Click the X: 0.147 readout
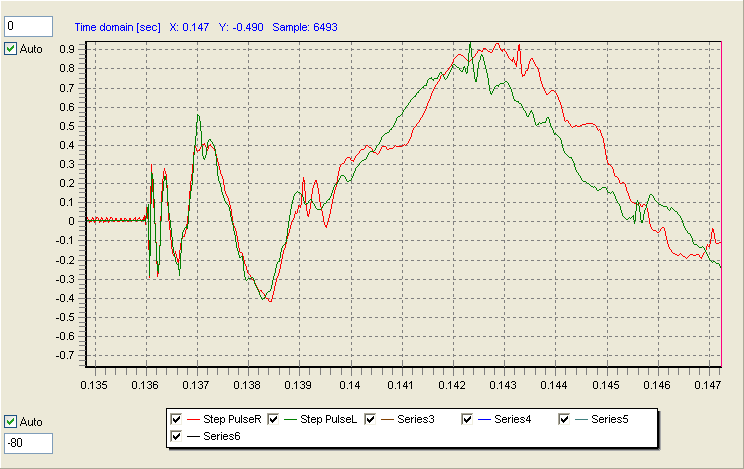 point(189,28)
